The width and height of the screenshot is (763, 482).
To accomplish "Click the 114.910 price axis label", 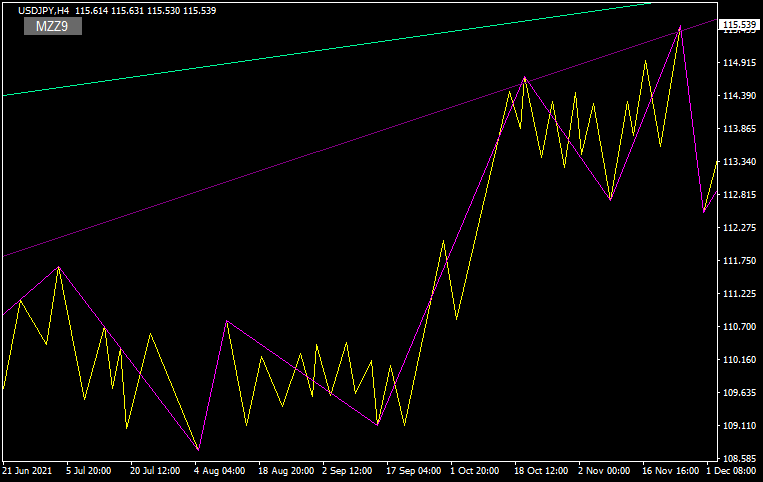I will click(739, 63).
